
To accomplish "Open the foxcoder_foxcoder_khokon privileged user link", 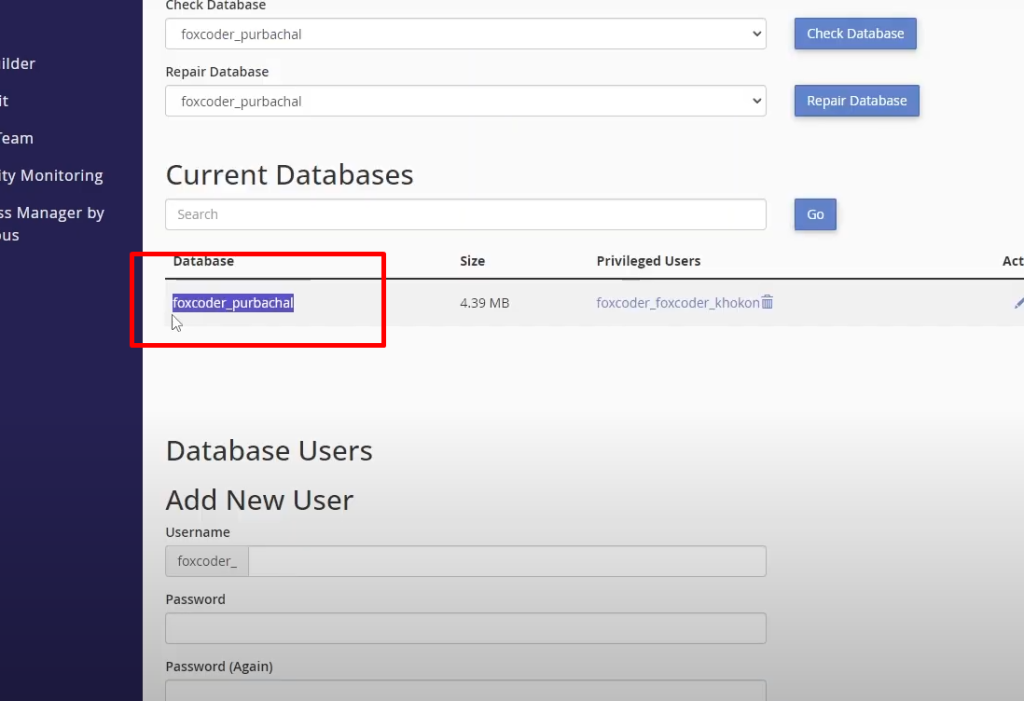I will point(677,303).
